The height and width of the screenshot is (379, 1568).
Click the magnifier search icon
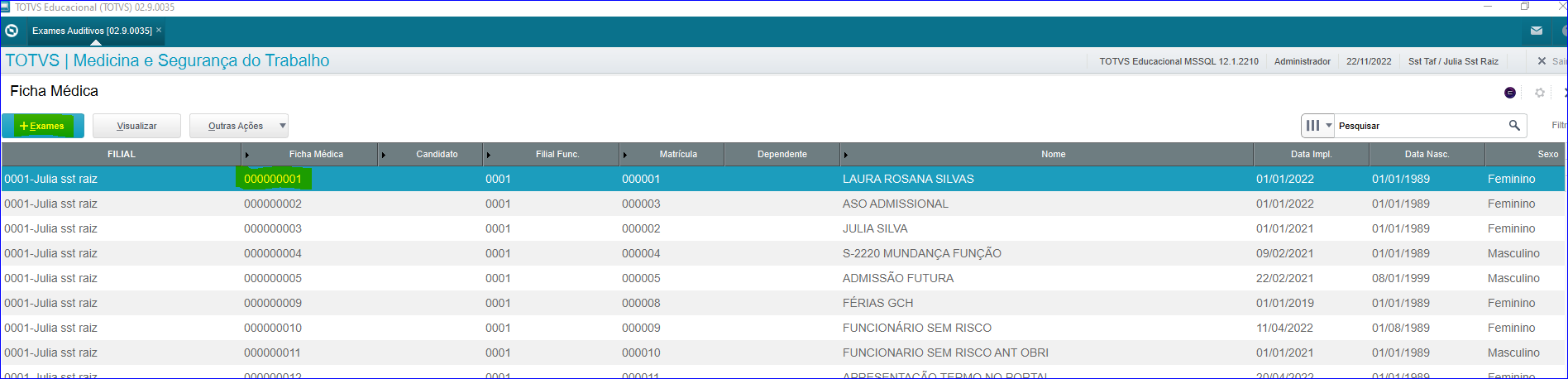pyautogui.click(x=1514, y=125)
